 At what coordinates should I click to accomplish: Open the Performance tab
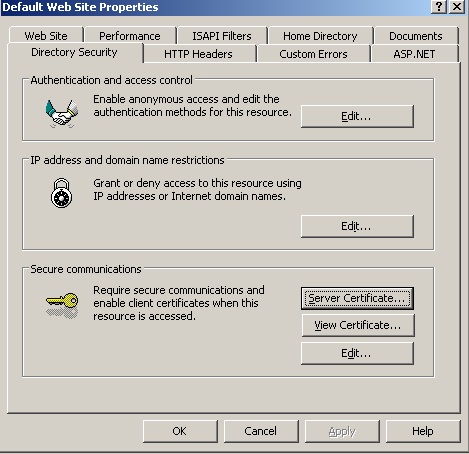click(130, 36)
